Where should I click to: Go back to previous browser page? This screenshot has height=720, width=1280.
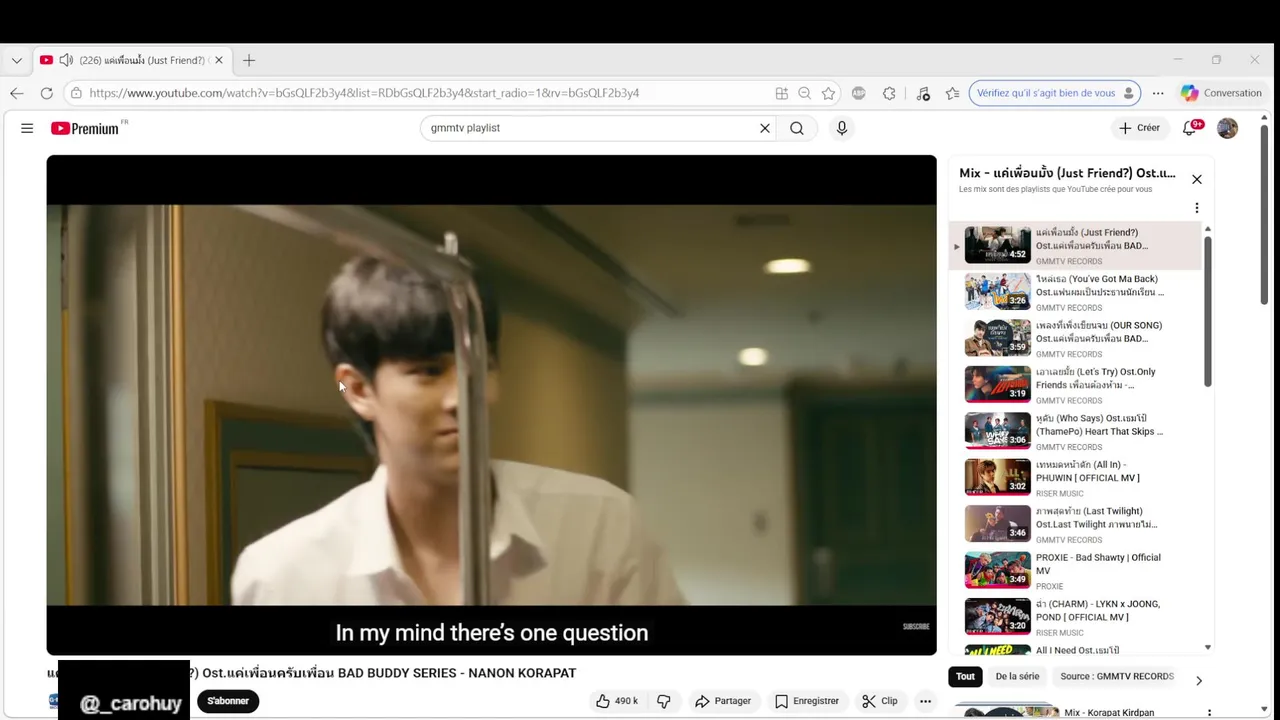[x=17, y=93]
